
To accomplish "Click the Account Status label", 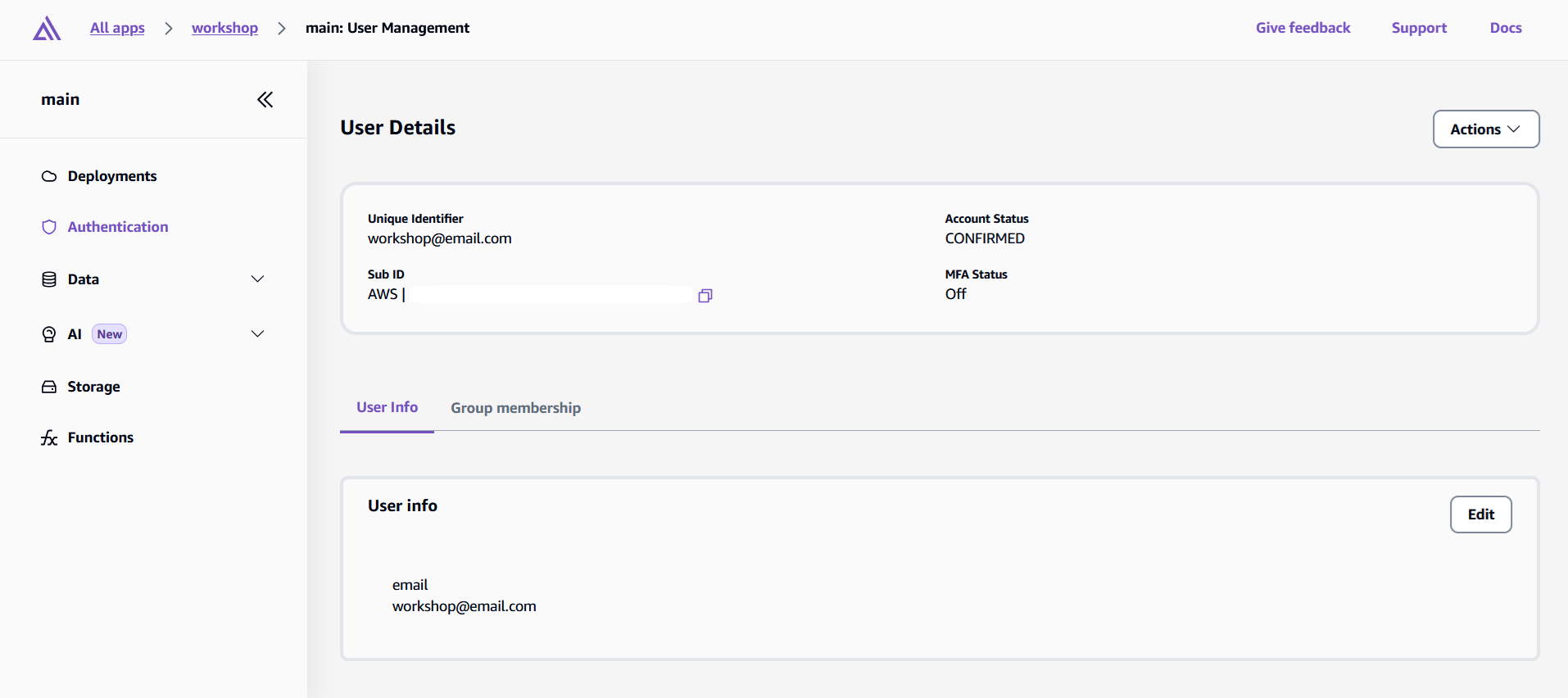I will point(986,219).
